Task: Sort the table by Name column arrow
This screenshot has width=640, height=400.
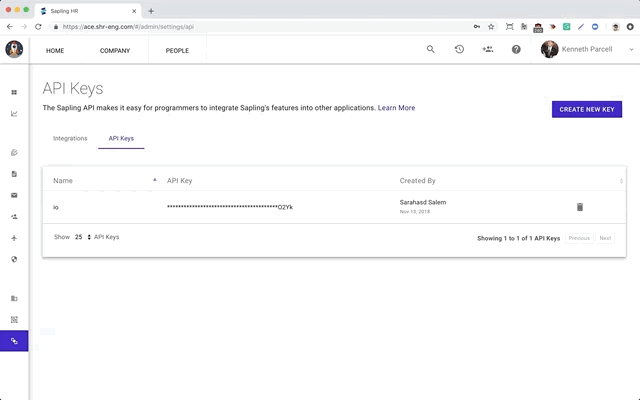Action: click(154, 180)
